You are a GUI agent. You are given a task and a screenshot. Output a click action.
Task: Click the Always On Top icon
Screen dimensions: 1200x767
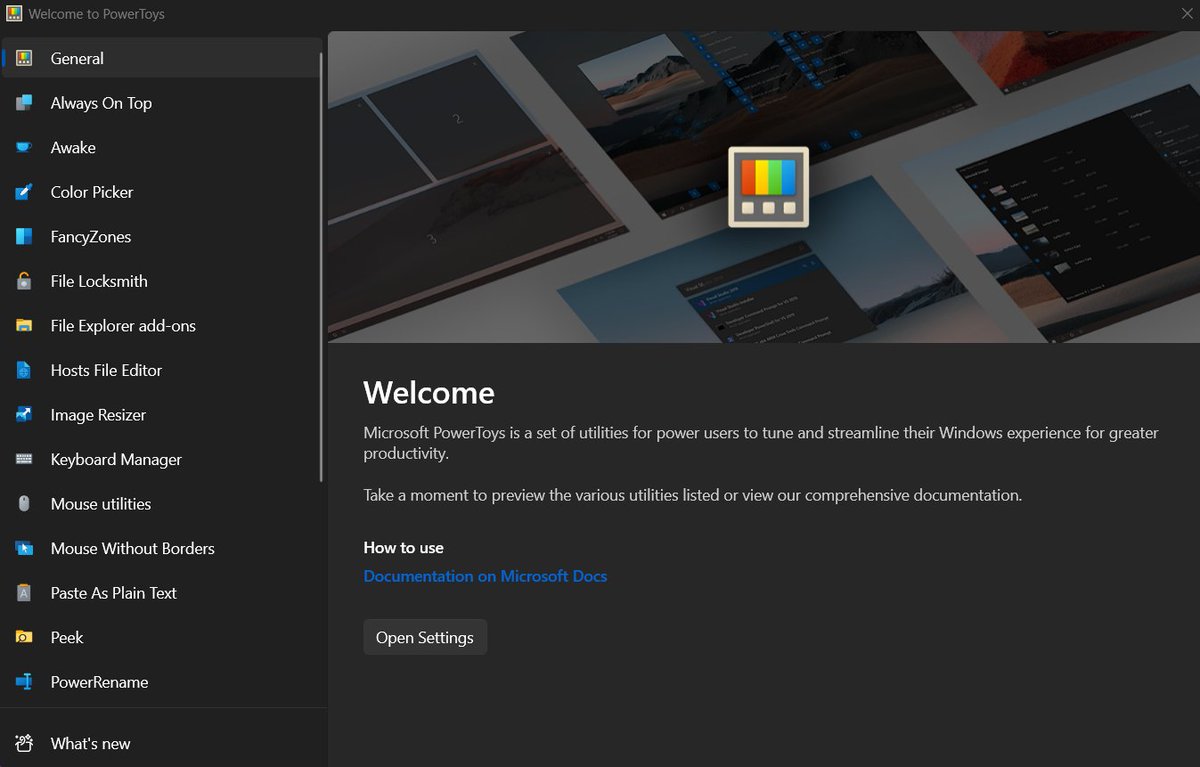click(24, 103)
